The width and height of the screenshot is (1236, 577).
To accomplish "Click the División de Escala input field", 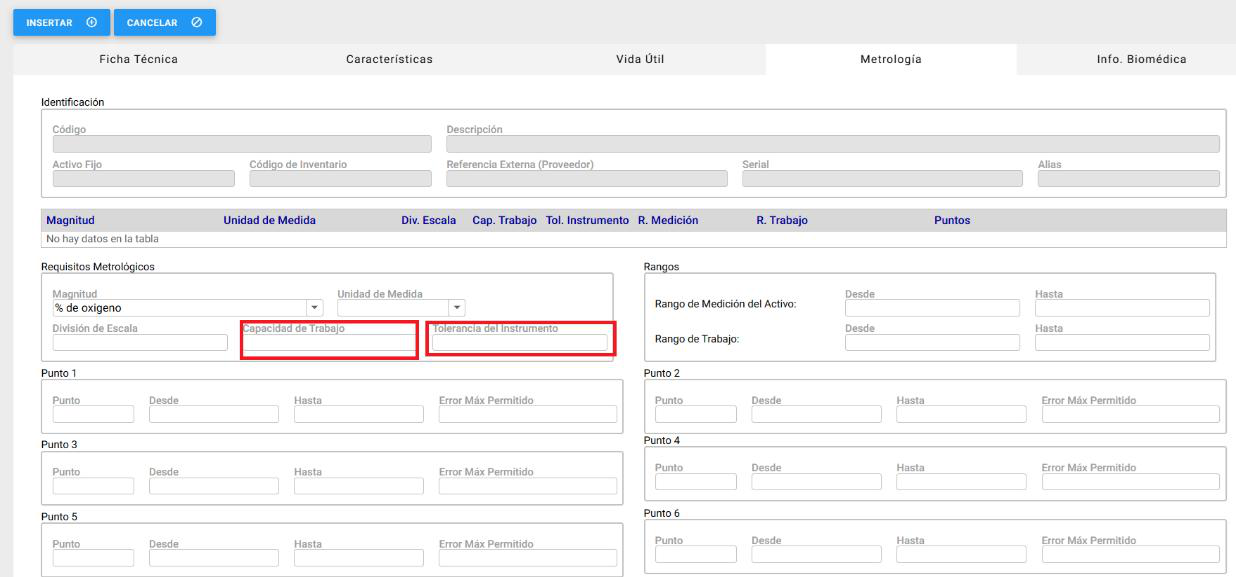I will 140,343.
